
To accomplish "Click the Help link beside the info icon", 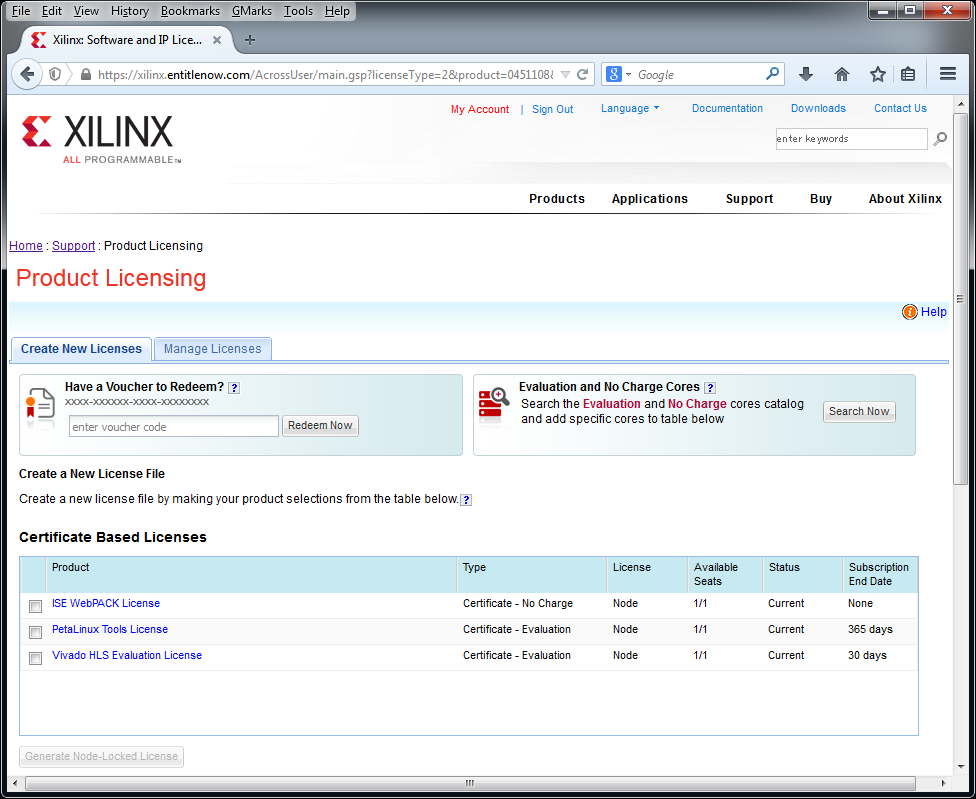I will 934,312.
